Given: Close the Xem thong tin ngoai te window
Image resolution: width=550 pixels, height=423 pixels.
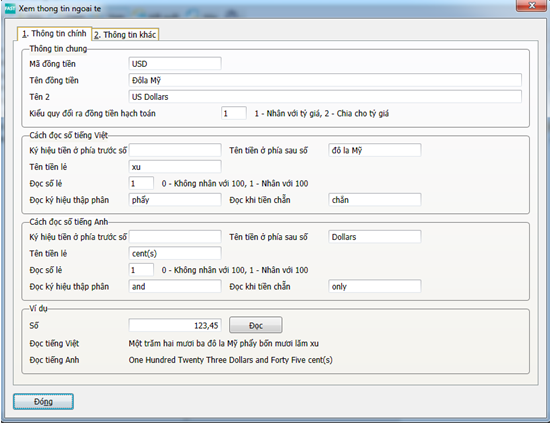Looking at the screenshot, I should coord(531,6).
